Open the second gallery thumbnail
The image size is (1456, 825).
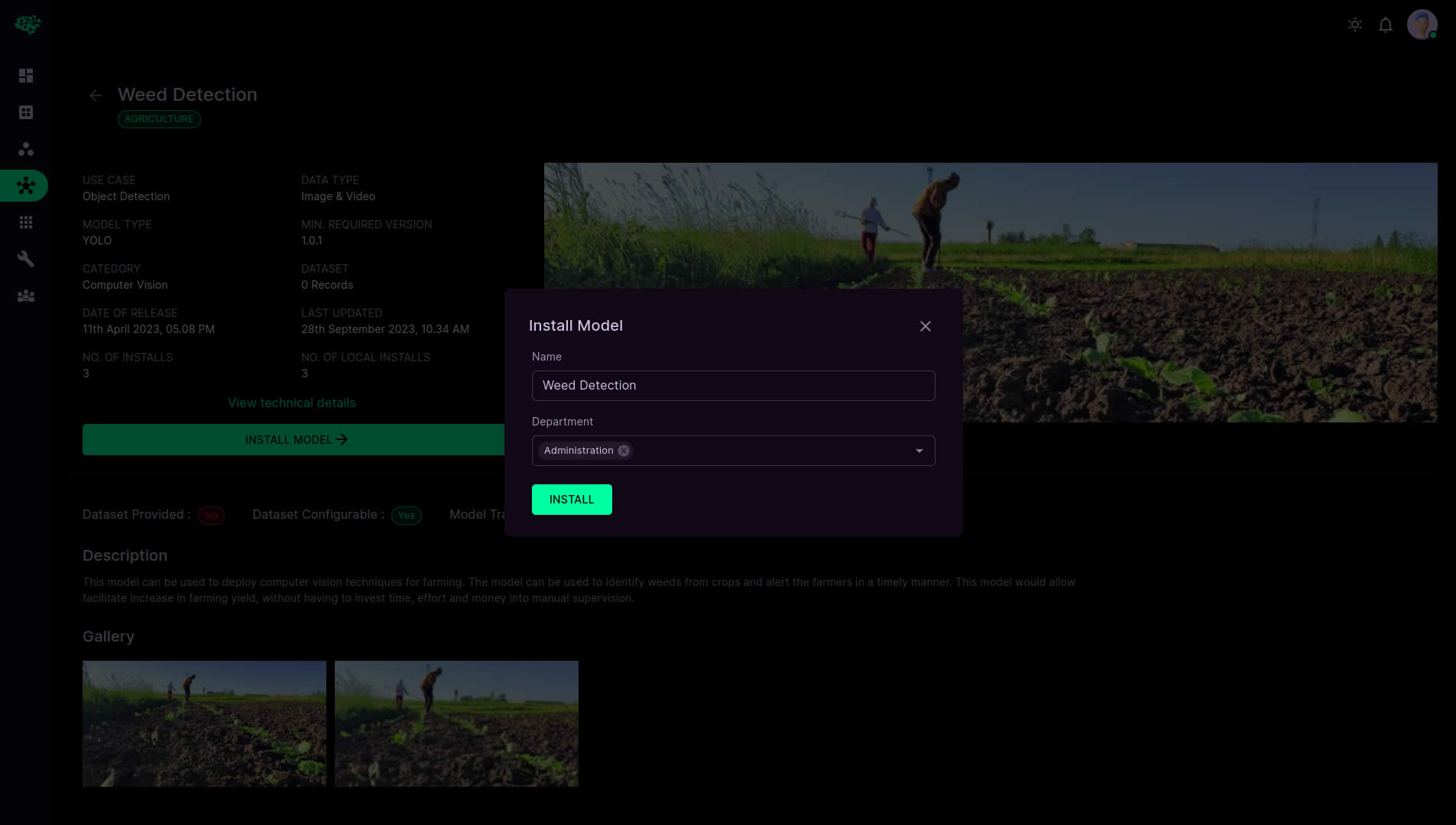(x=456, y=723)
